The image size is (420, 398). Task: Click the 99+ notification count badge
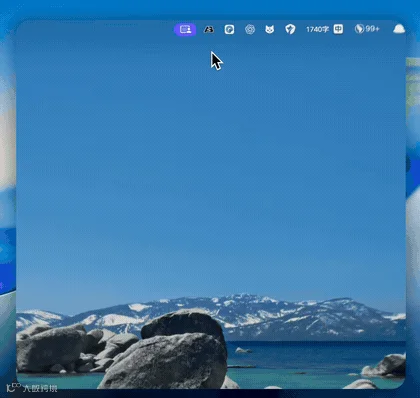tap(372, 29)
